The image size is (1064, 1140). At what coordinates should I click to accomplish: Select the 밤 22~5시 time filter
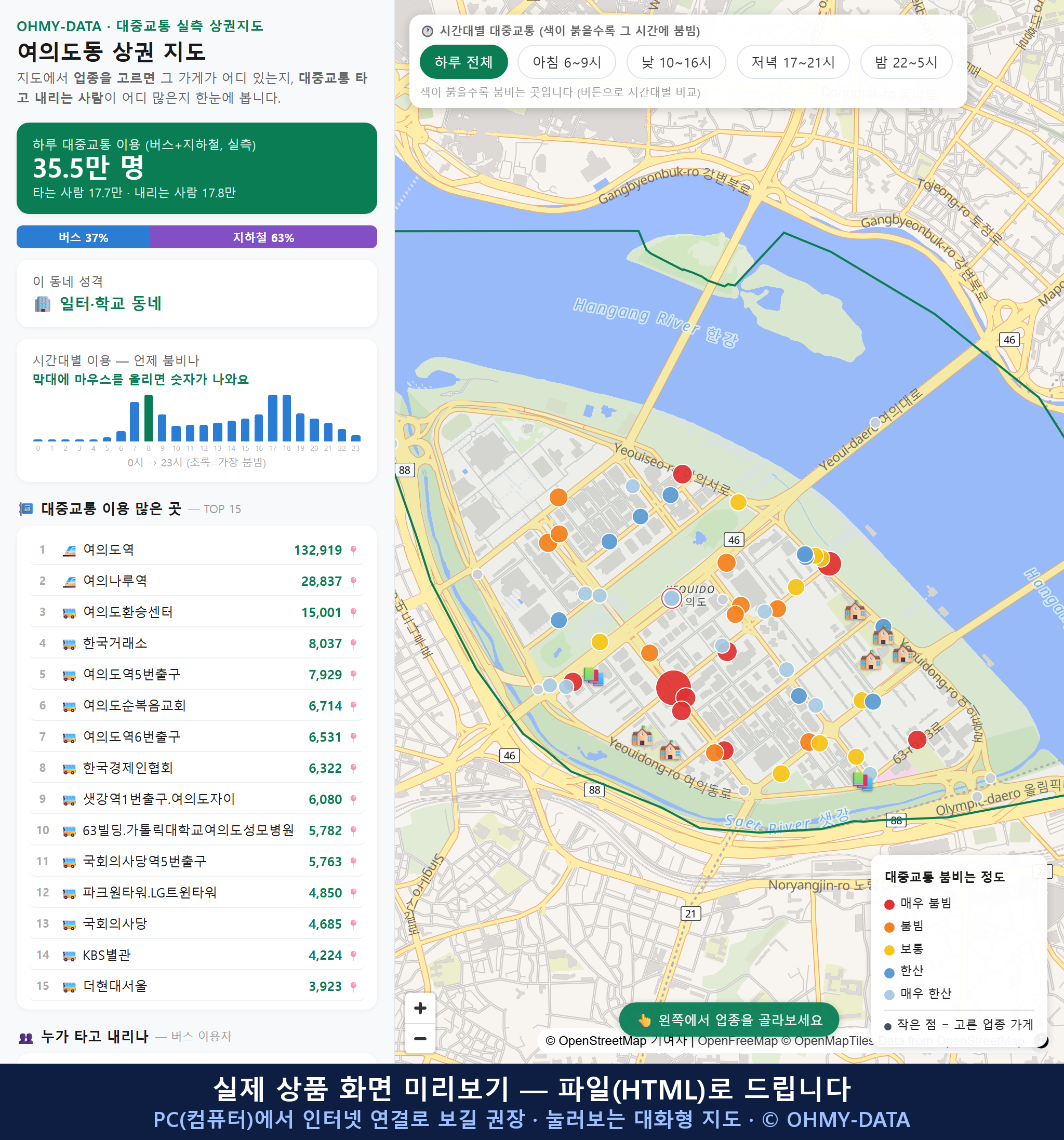click(906, 62)
